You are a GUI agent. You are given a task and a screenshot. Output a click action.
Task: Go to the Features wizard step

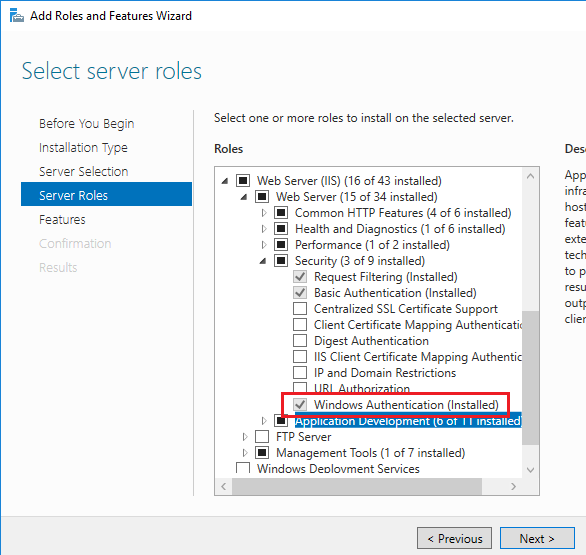click(x=62, y=220)
